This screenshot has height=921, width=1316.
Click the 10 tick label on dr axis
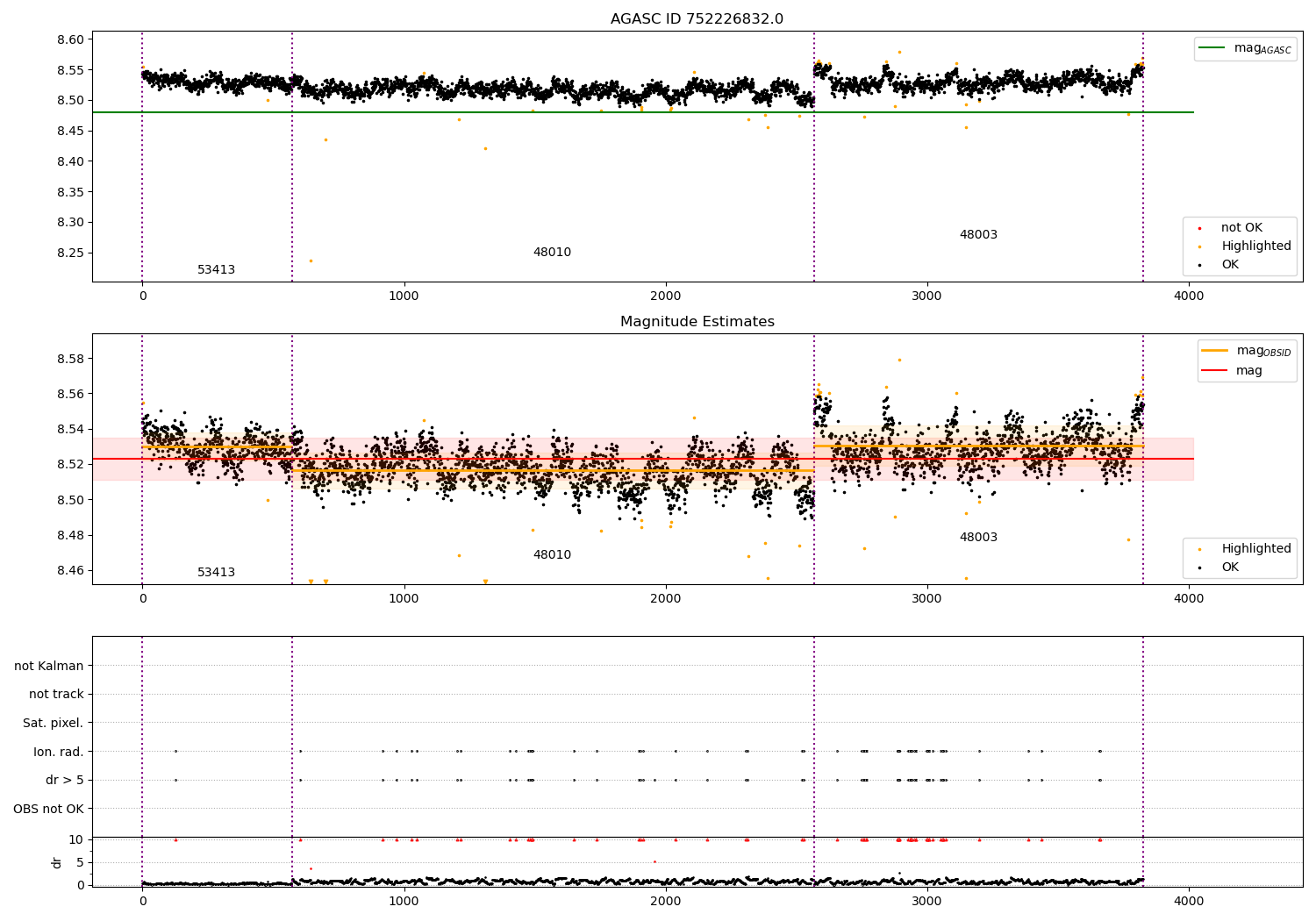coord(76,839)
